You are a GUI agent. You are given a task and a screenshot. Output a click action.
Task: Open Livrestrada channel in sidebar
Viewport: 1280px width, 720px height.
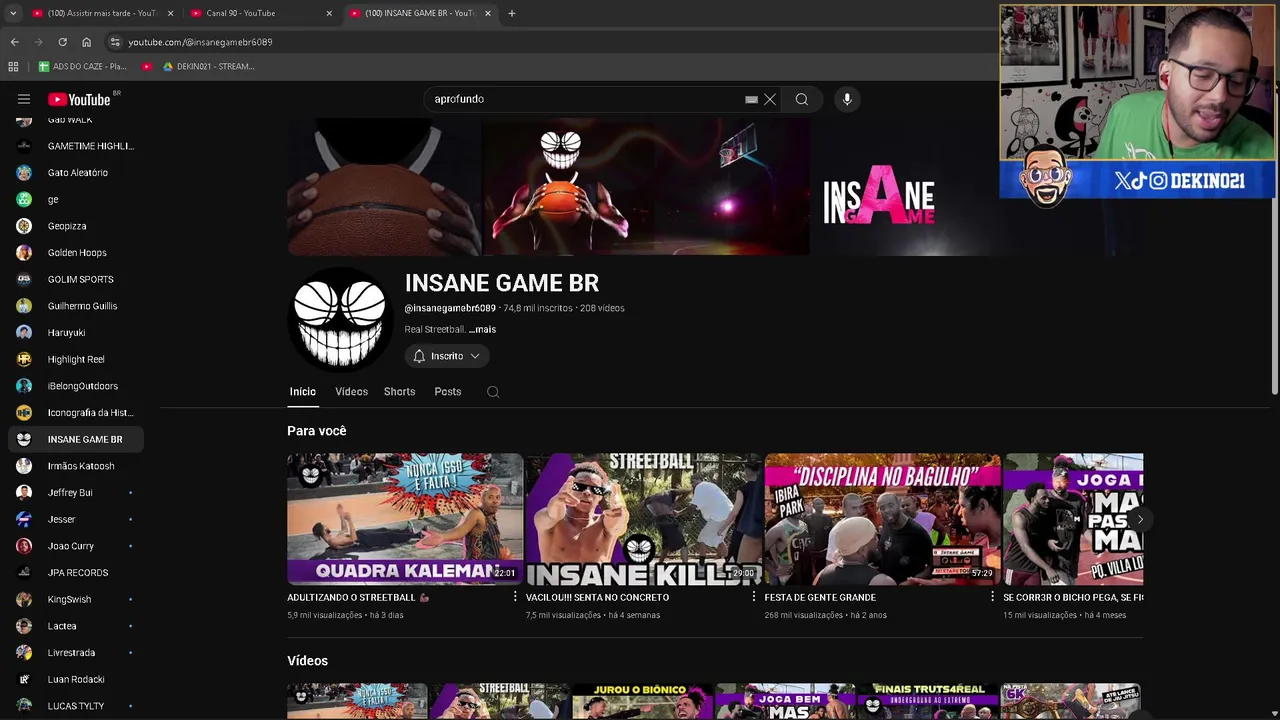coord(76,653)
